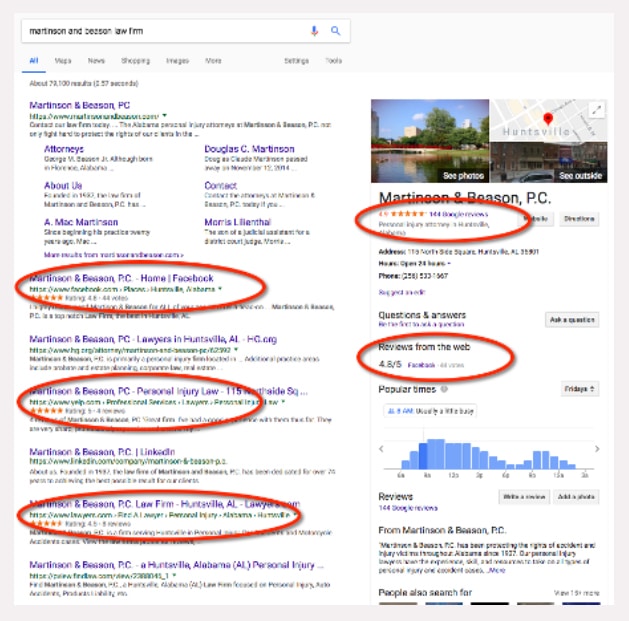
Task: Click the next day chart arrow
Action: pyautogui.click(x=597, y=449)
